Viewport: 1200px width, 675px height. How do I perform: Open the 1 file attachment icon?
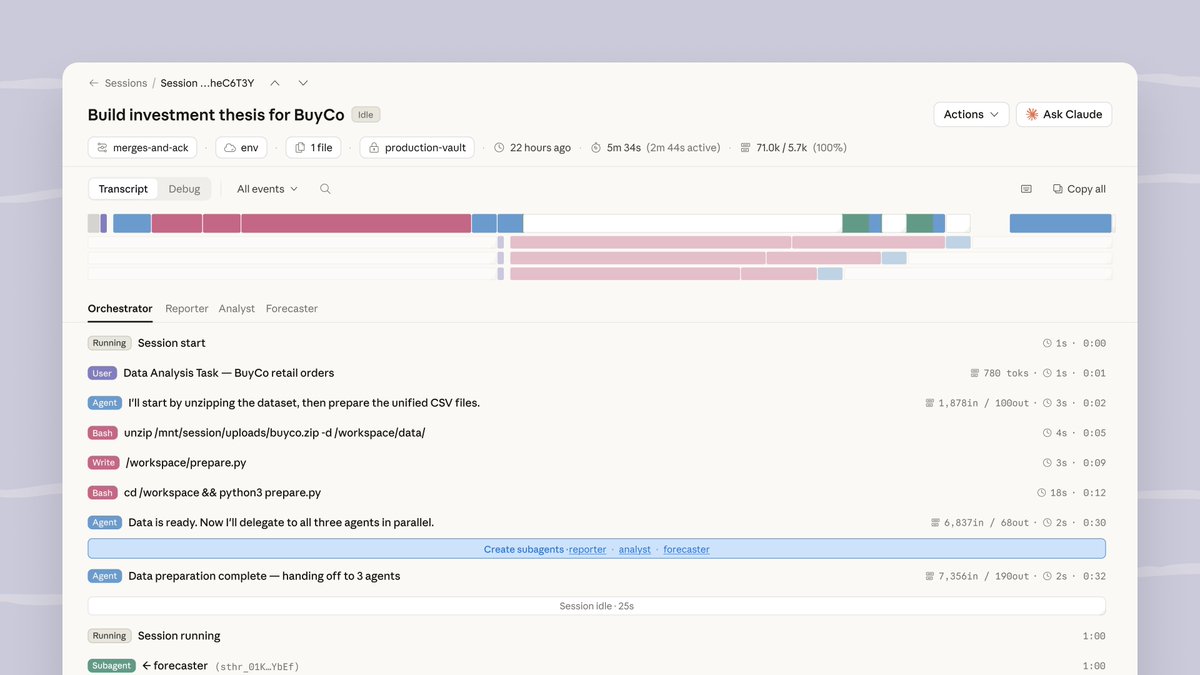[300, 147]
